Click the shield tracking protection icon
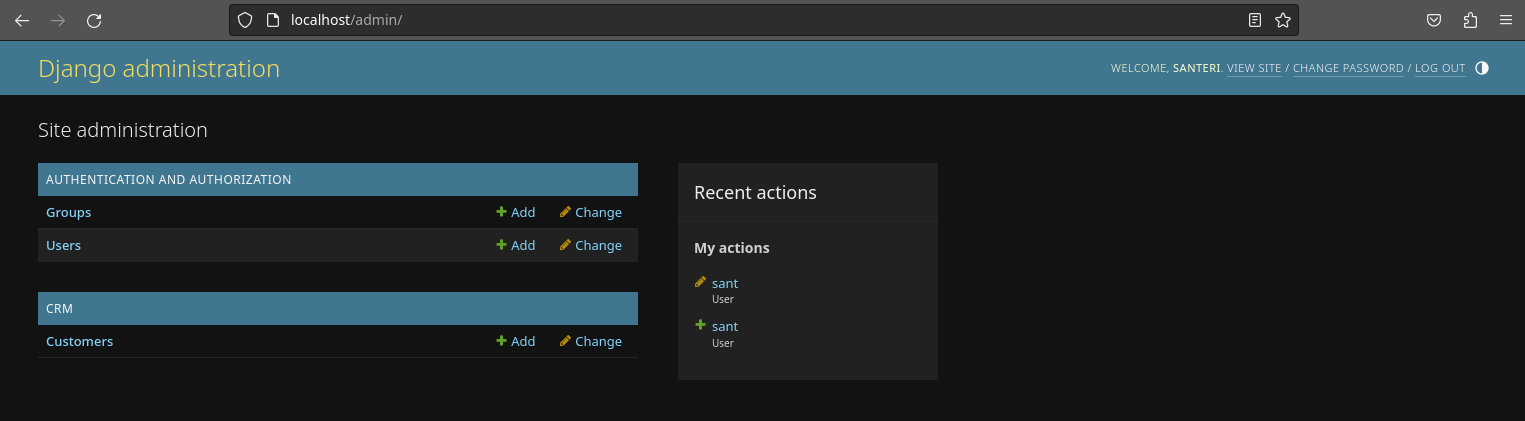This screenshot has height=421, width=1525. coord(245,20)
